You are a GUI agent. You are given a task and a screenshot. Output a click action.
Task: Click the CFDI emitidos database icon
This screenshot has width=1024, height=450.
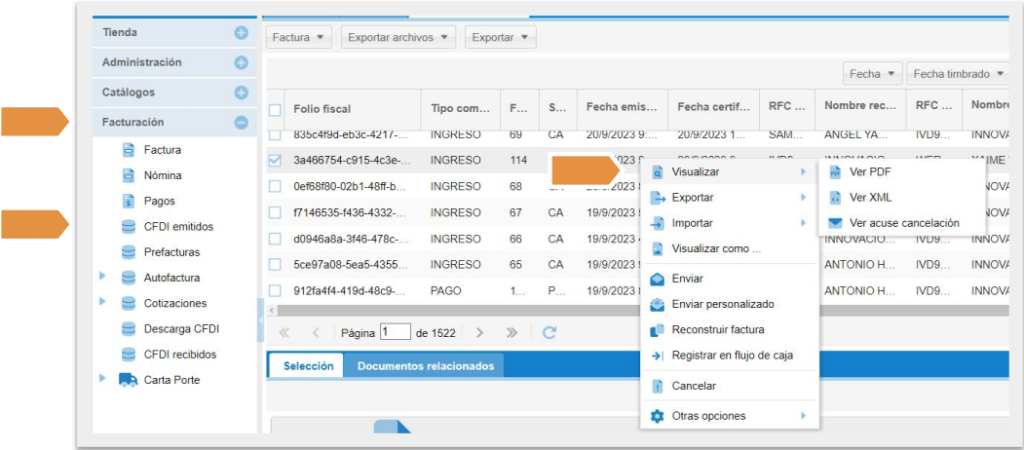tap(128, 227)
